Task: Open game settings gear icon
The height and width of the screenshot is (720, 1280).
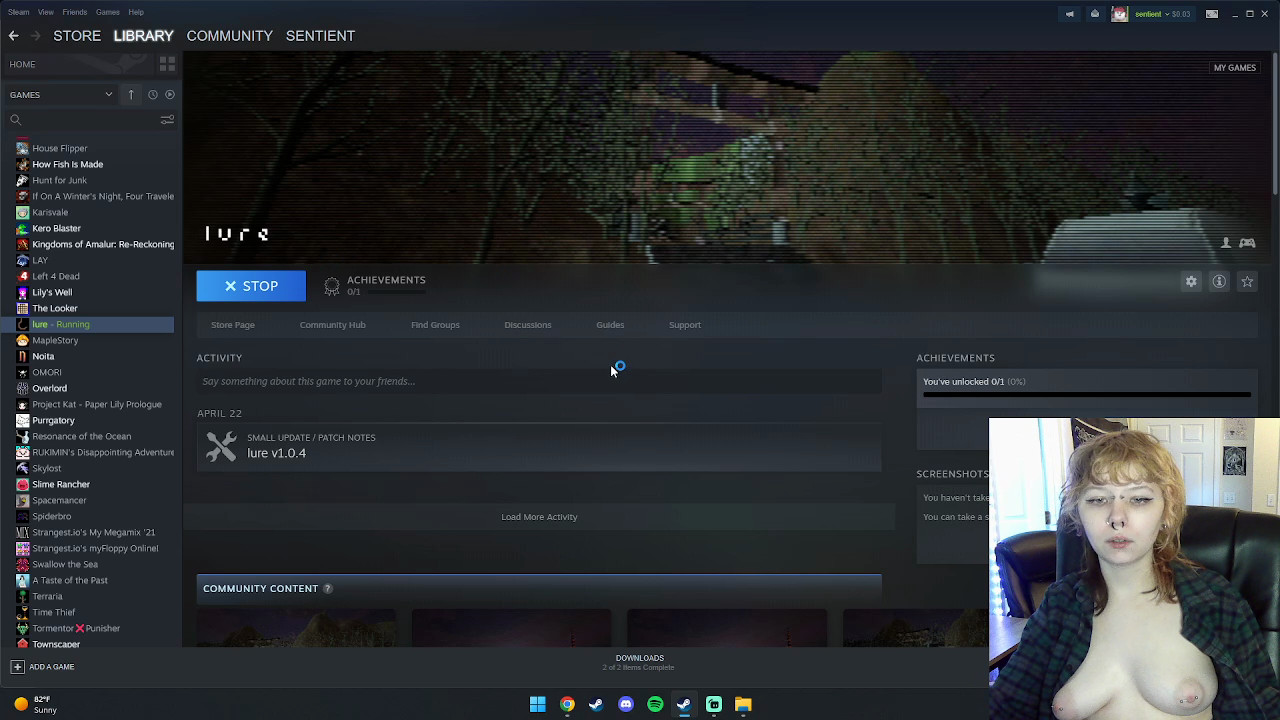Action: coord(1191,282)
